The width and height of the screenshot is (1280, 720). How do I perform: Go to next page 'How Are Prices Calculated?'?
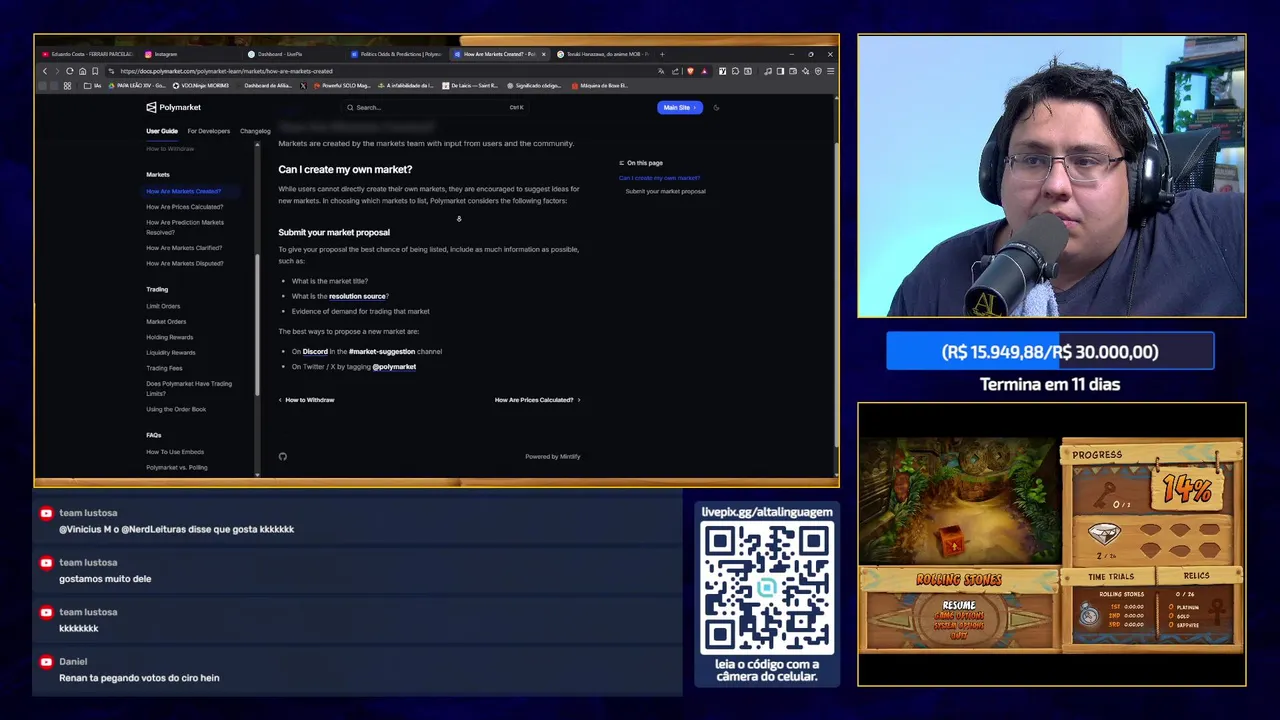coord(537,400)
